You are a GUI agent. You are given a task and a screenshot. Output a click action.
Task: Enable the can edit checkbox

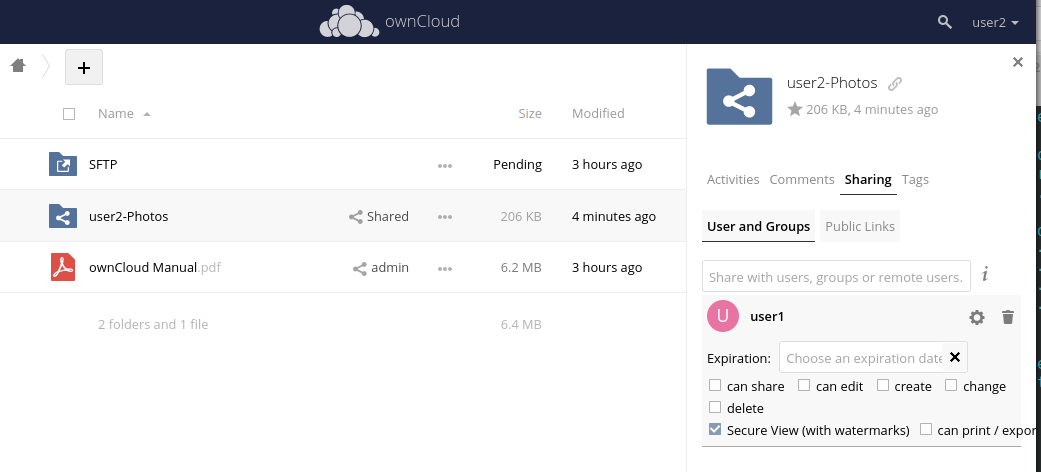pos(804,385)
